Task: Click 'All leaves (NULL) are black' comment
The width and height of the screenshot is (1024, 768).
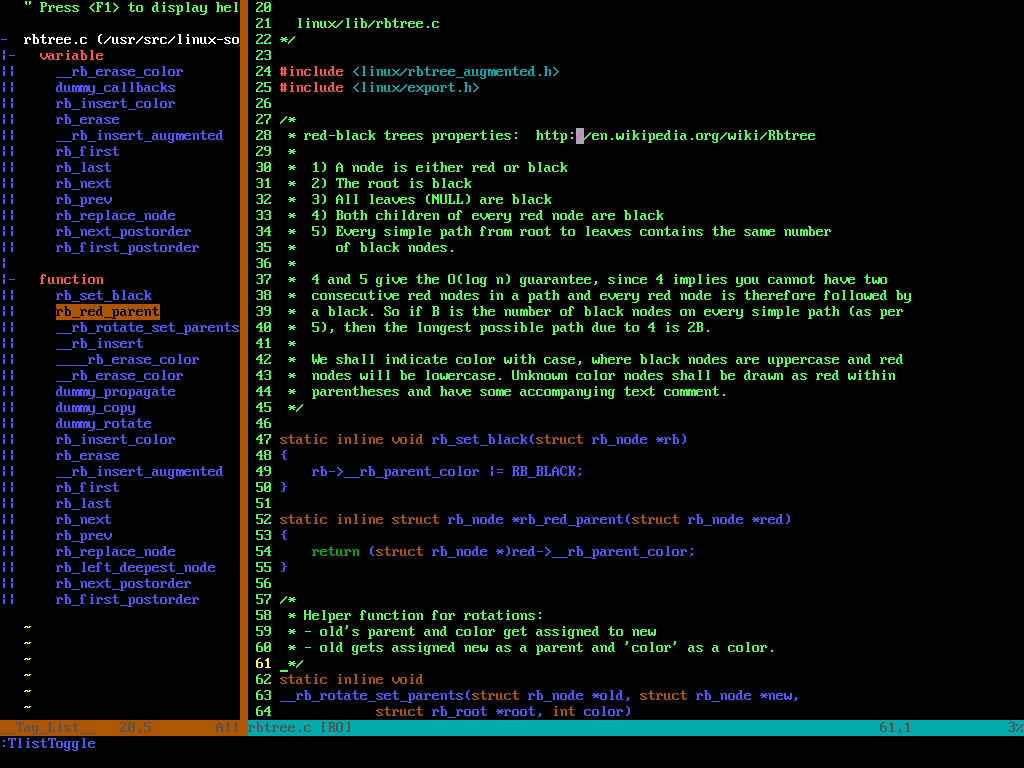Action: 443,200
